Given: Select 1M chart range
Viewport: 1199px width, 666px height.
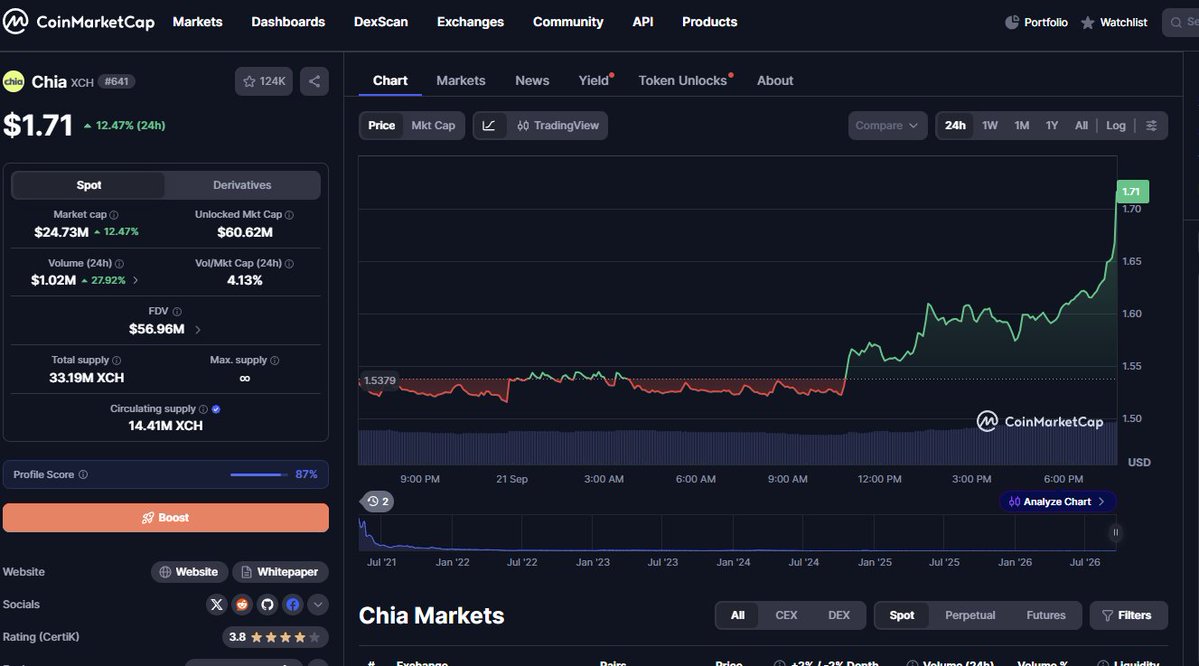Looking at the screenshot, I should point(1022,125).
